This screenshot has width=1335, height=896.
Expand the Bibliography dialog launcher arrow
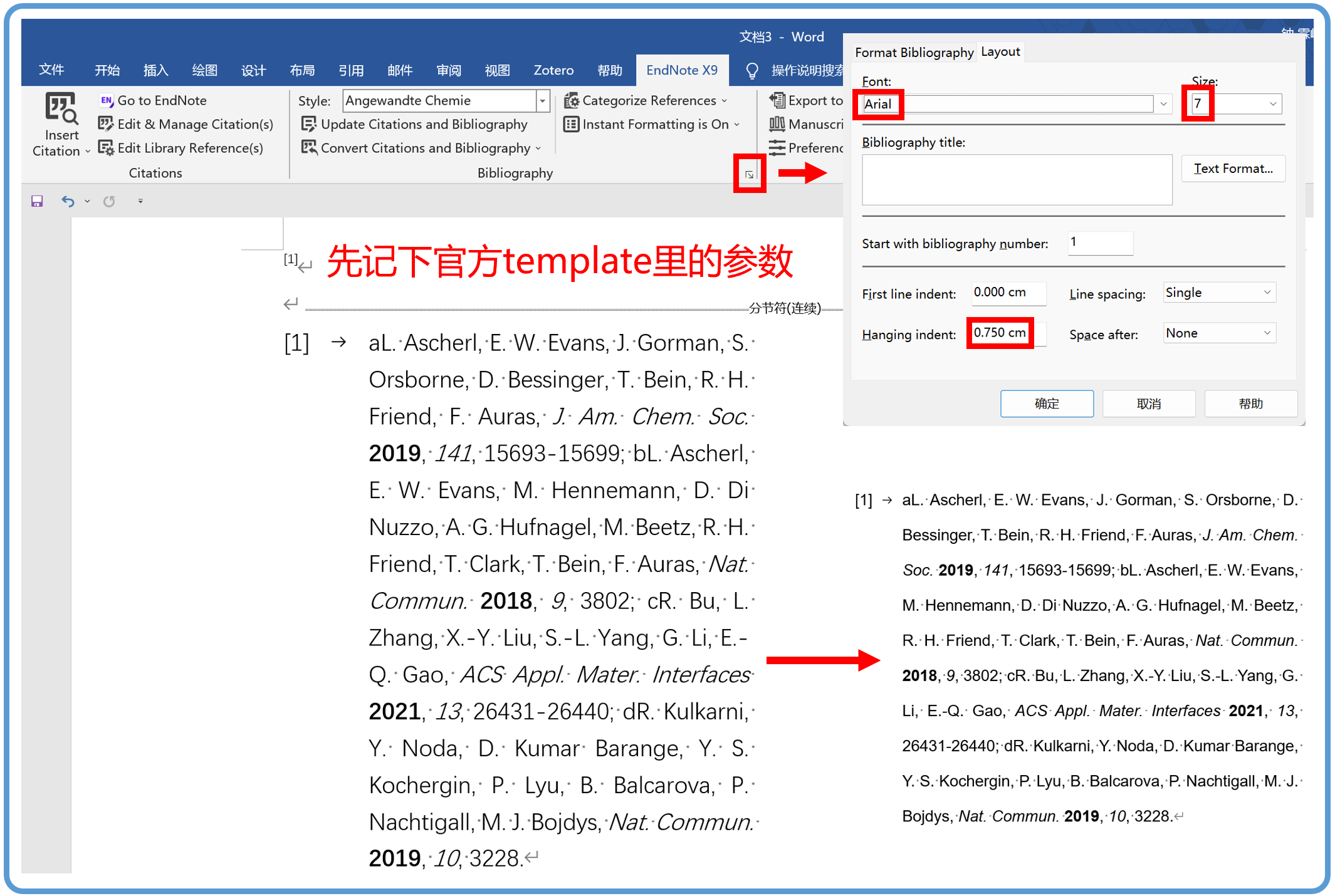tap(750, 174)
